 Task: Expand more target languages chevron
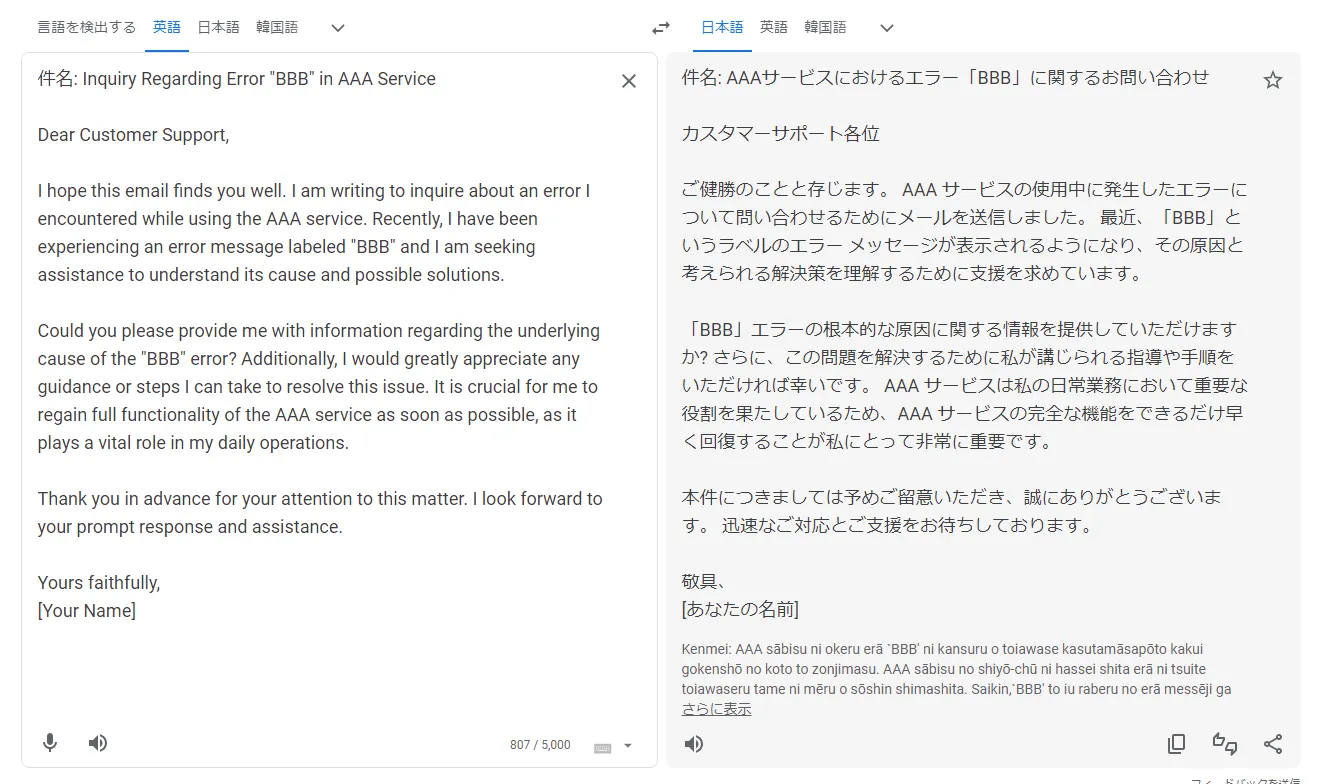click(x=886, y=28)
